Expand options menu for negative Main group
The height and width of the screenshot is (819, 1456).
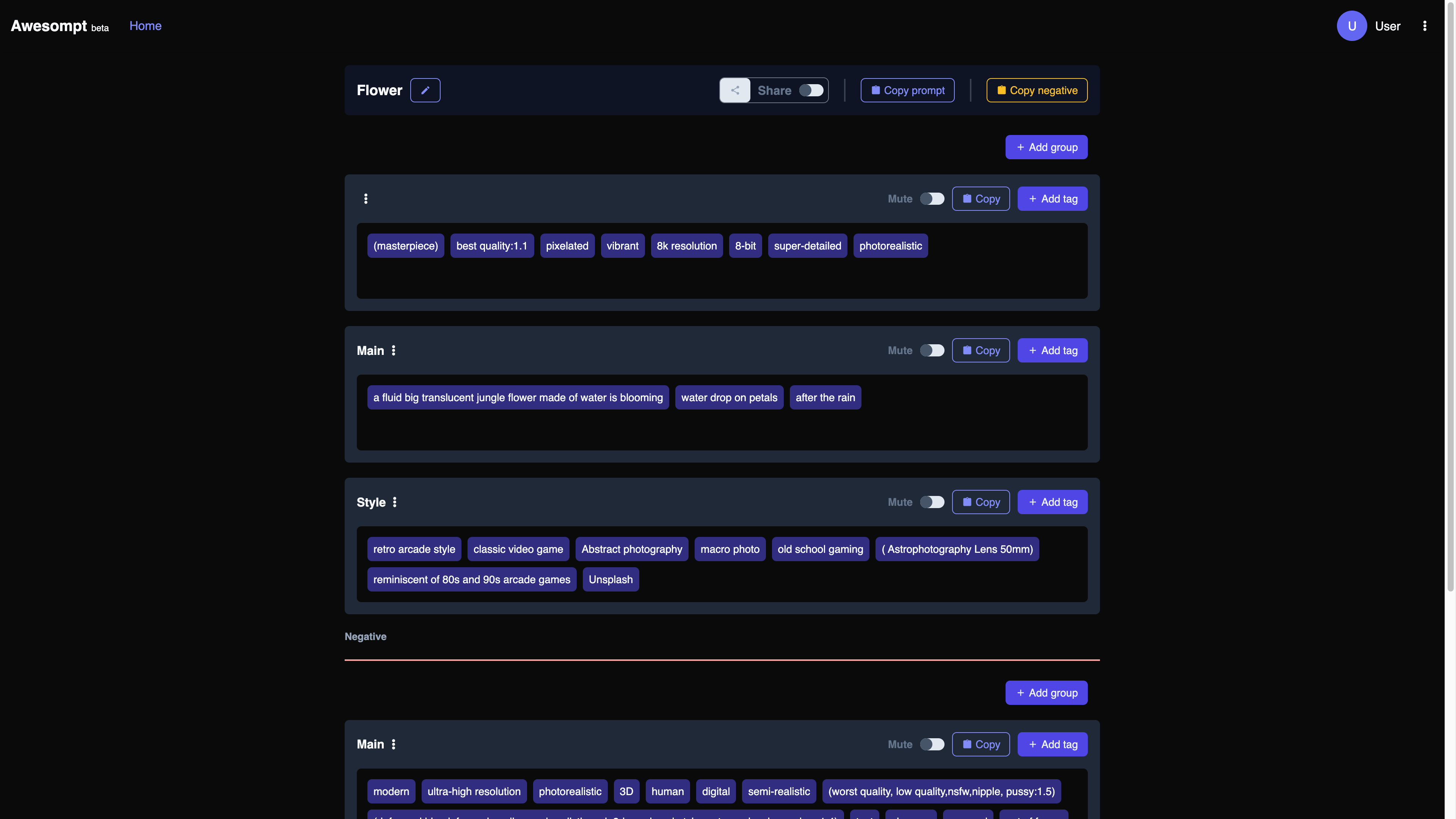coord(394,744)
